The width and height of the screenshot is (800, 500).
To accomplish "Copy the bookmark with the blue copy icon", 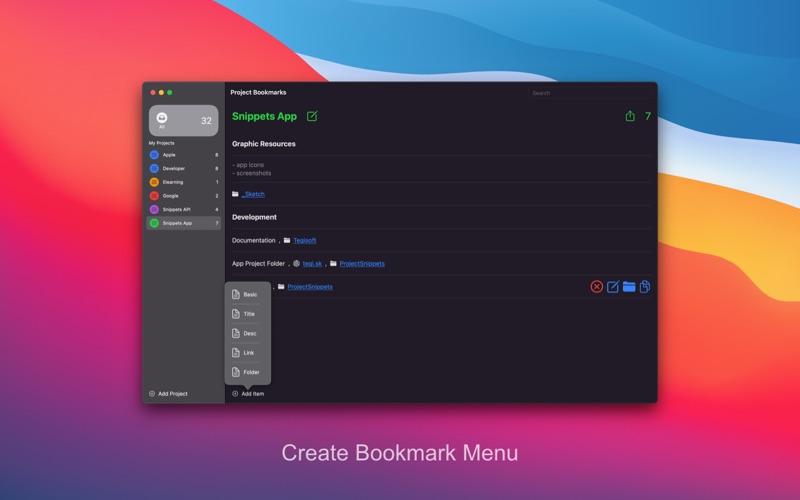I will click(x=645, y=287).
